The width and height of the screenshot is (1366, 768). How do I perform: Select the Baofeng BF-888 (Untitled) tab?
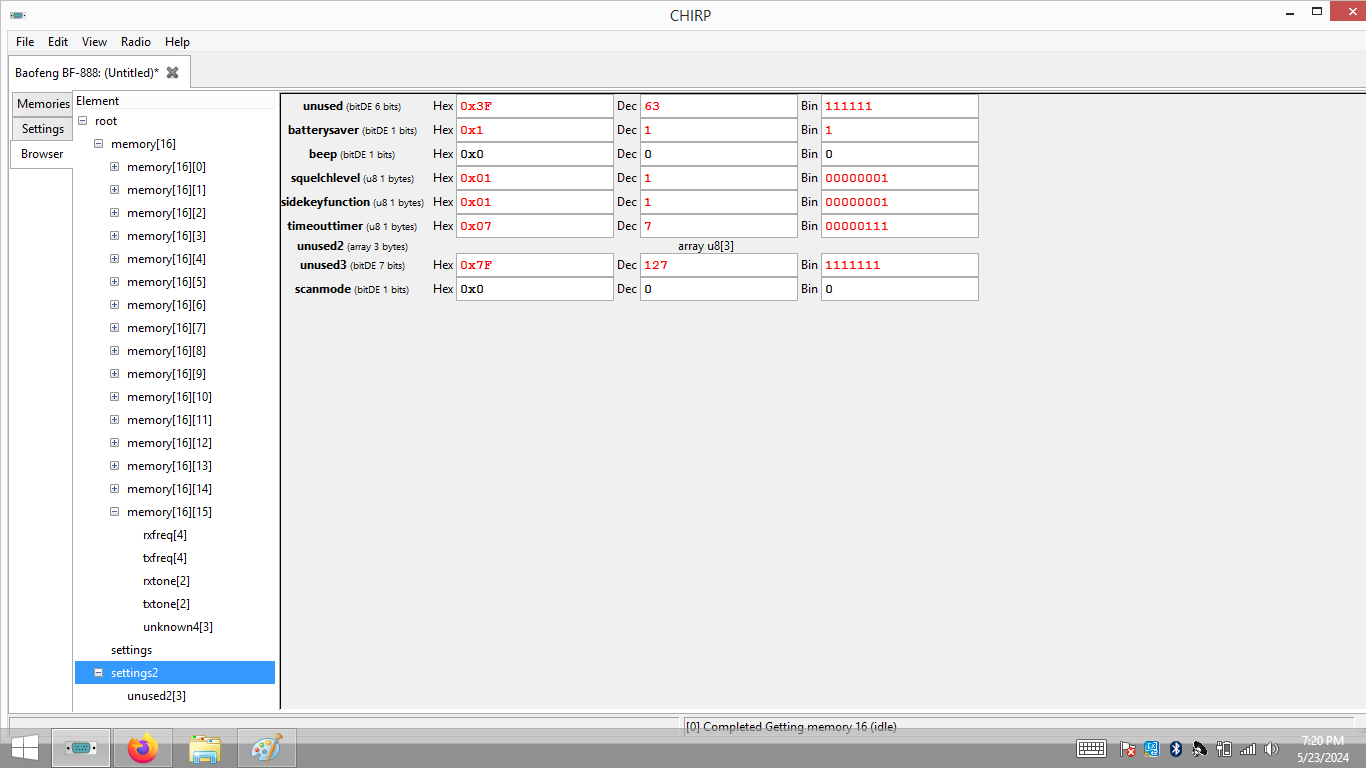(87, 72)
